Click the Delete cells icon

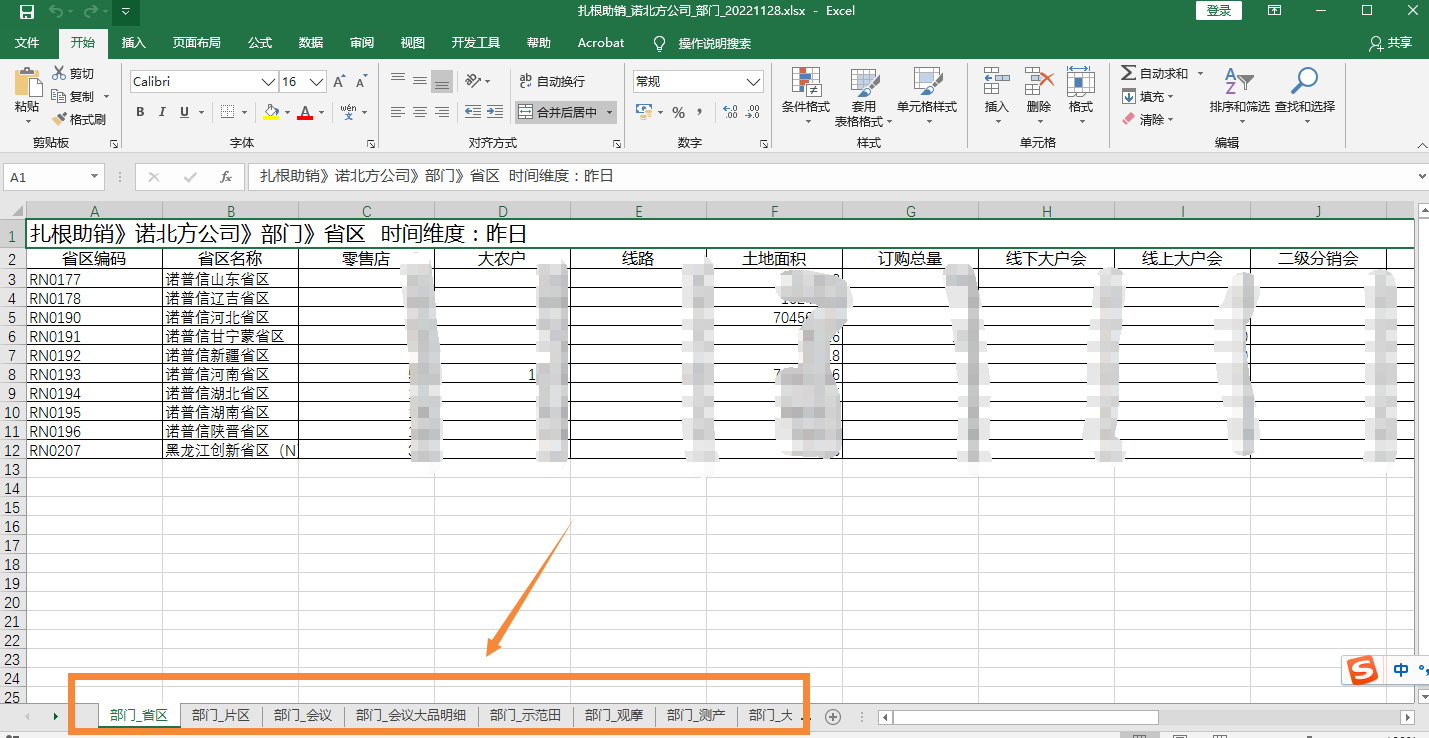[x=1039, y=82]
